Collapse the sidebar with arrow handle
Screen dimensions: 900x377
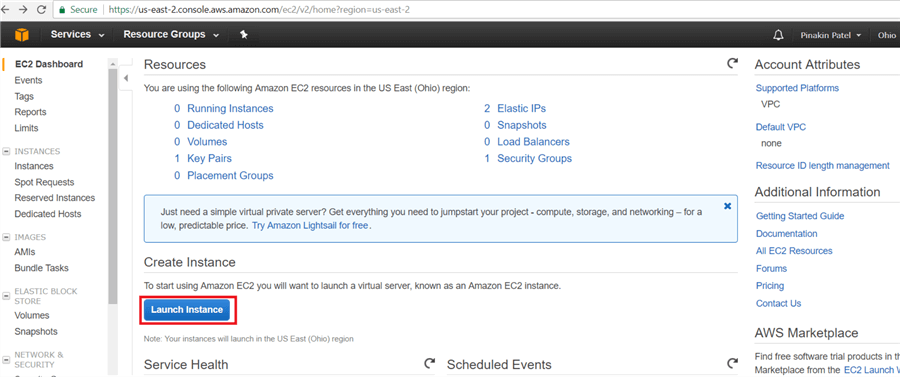click(x=126, y=79)
